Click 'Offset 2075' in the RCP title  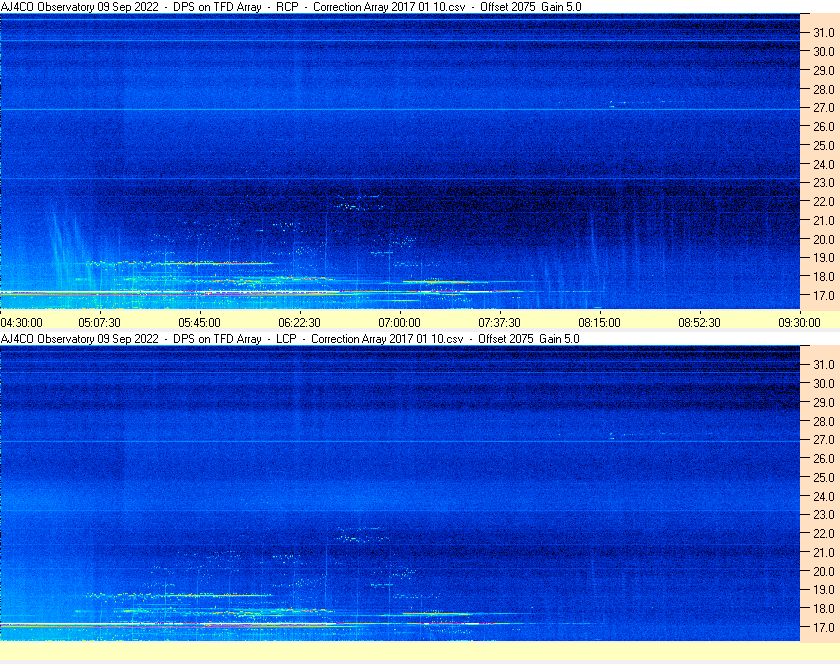(508, 7)
